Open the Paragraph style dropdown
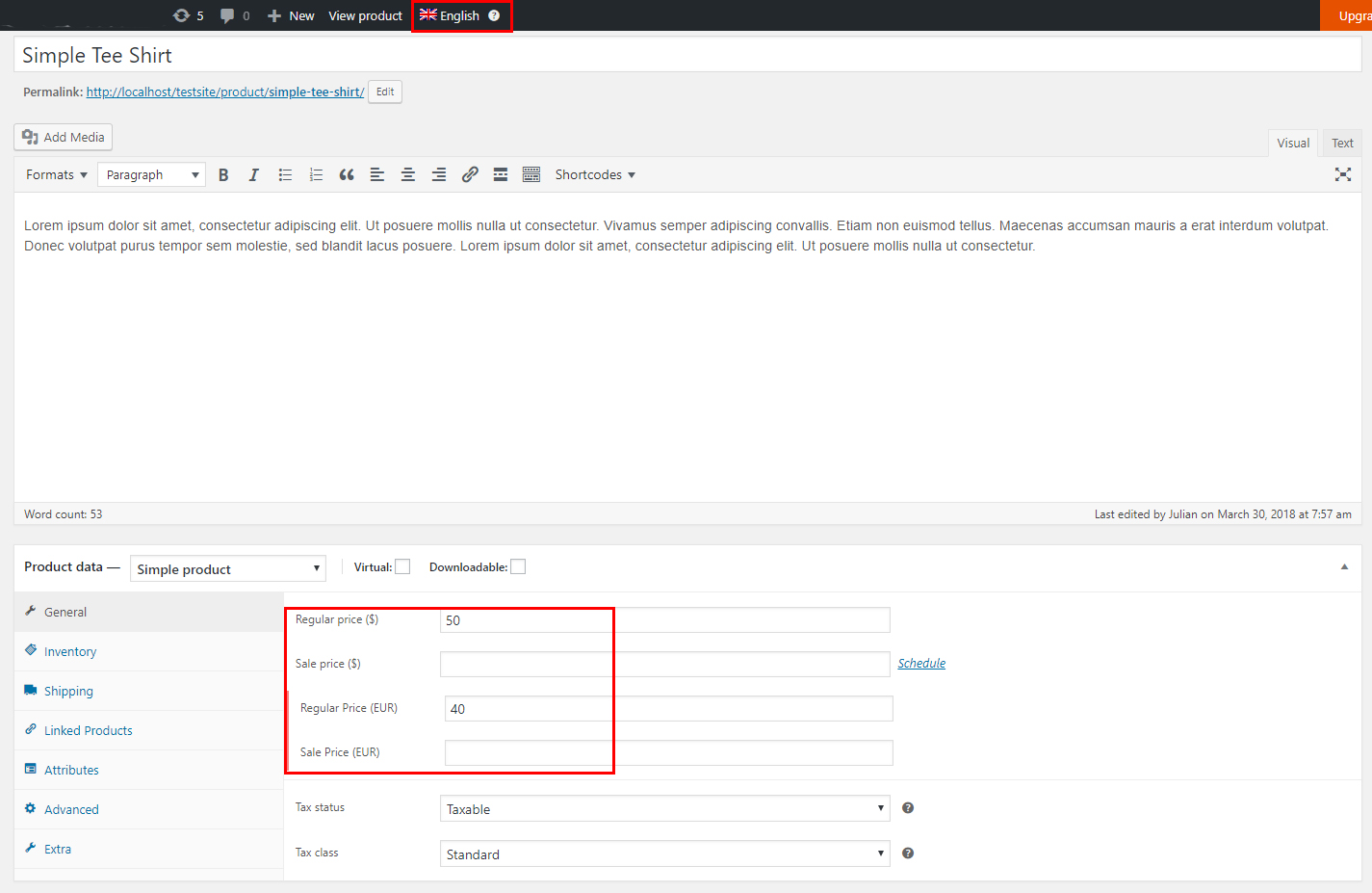The height and width of the screenshot is (893, 1372). 152,174
